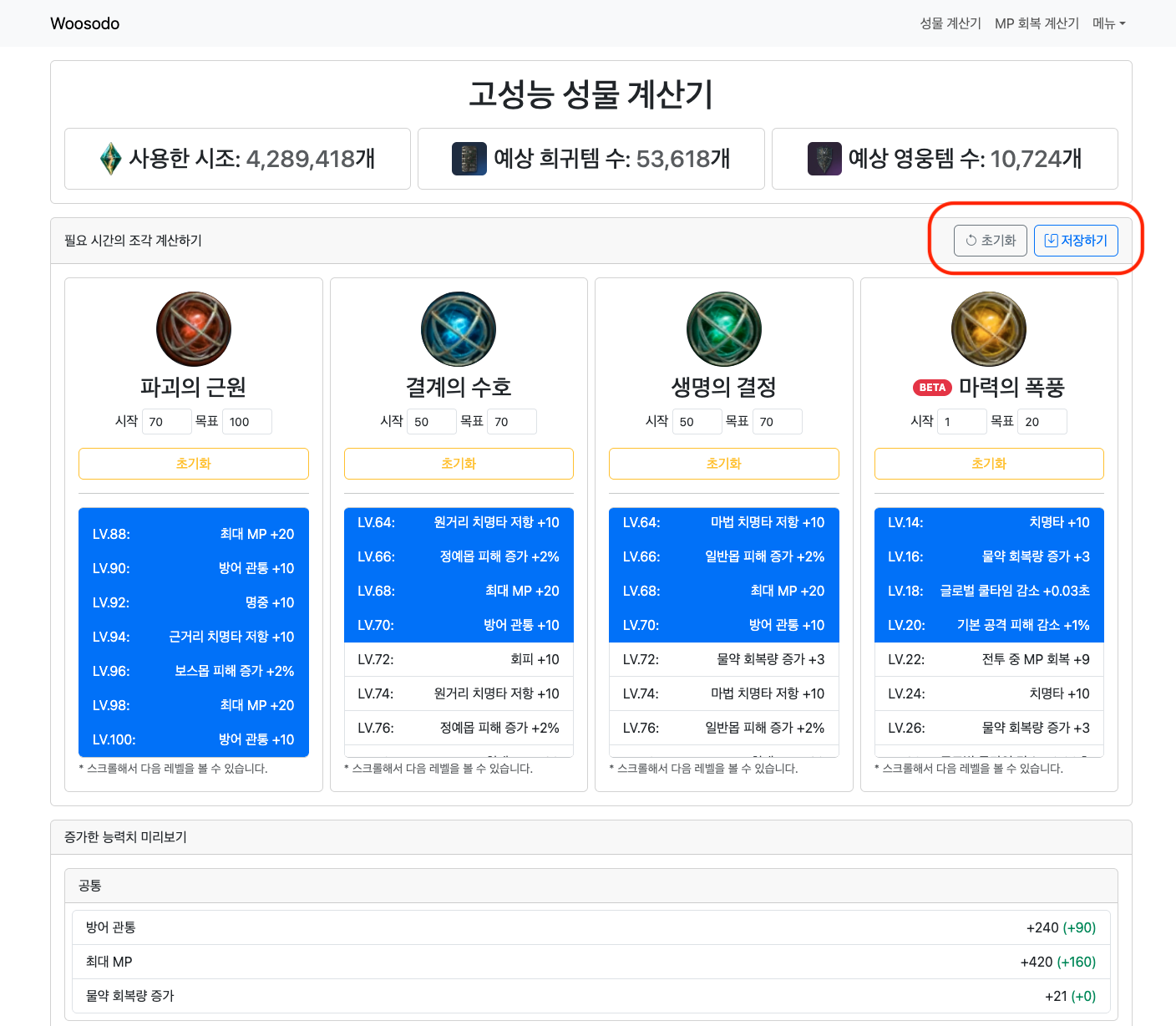Focus 생명의 결정 목표 input field
Screen dimensions: 1176x1026
[x=778, y=422]
